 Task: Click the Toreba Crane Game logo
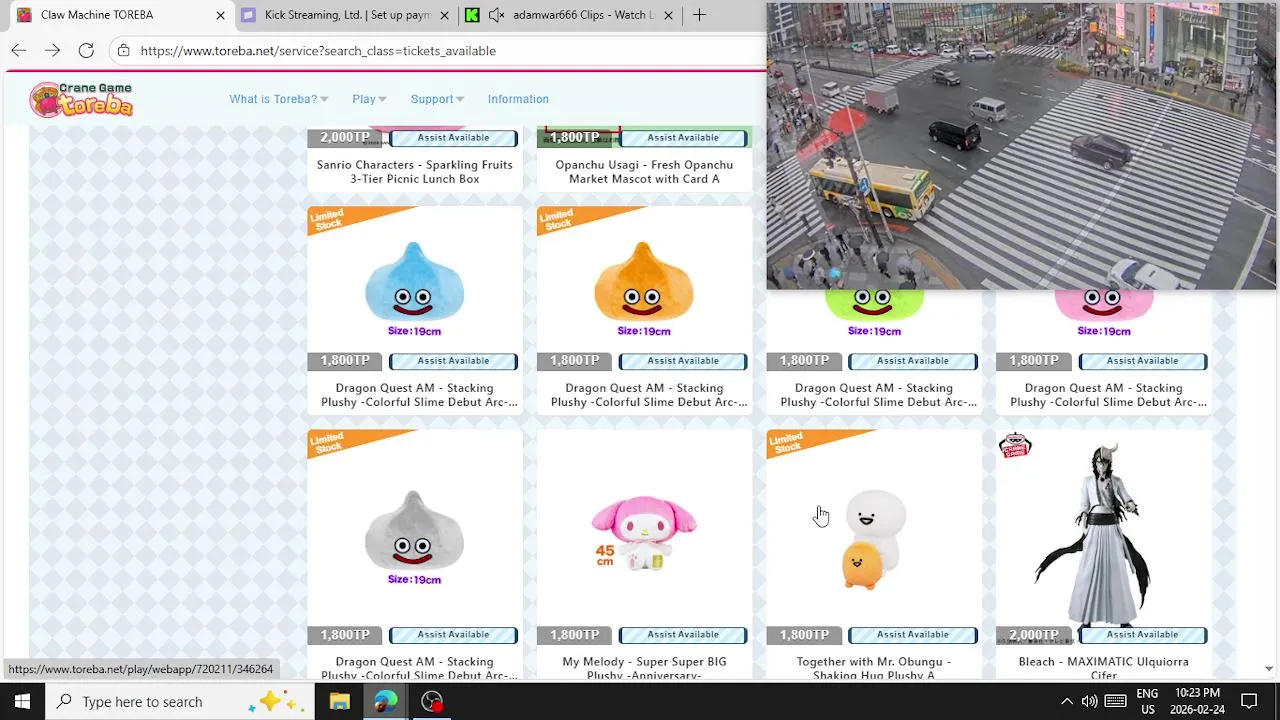pyautogui.click(x=81, y=99)
